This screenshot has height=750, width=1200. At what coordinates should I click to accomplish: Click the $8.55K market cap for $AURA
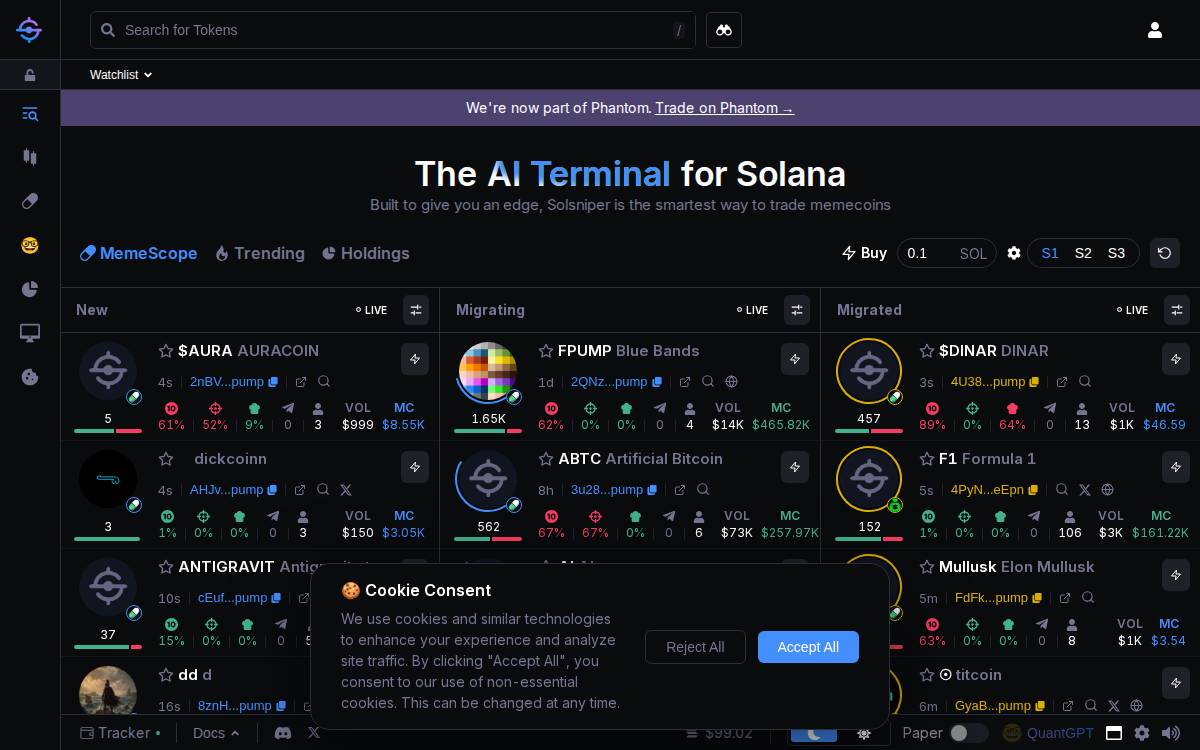(404, 425)
